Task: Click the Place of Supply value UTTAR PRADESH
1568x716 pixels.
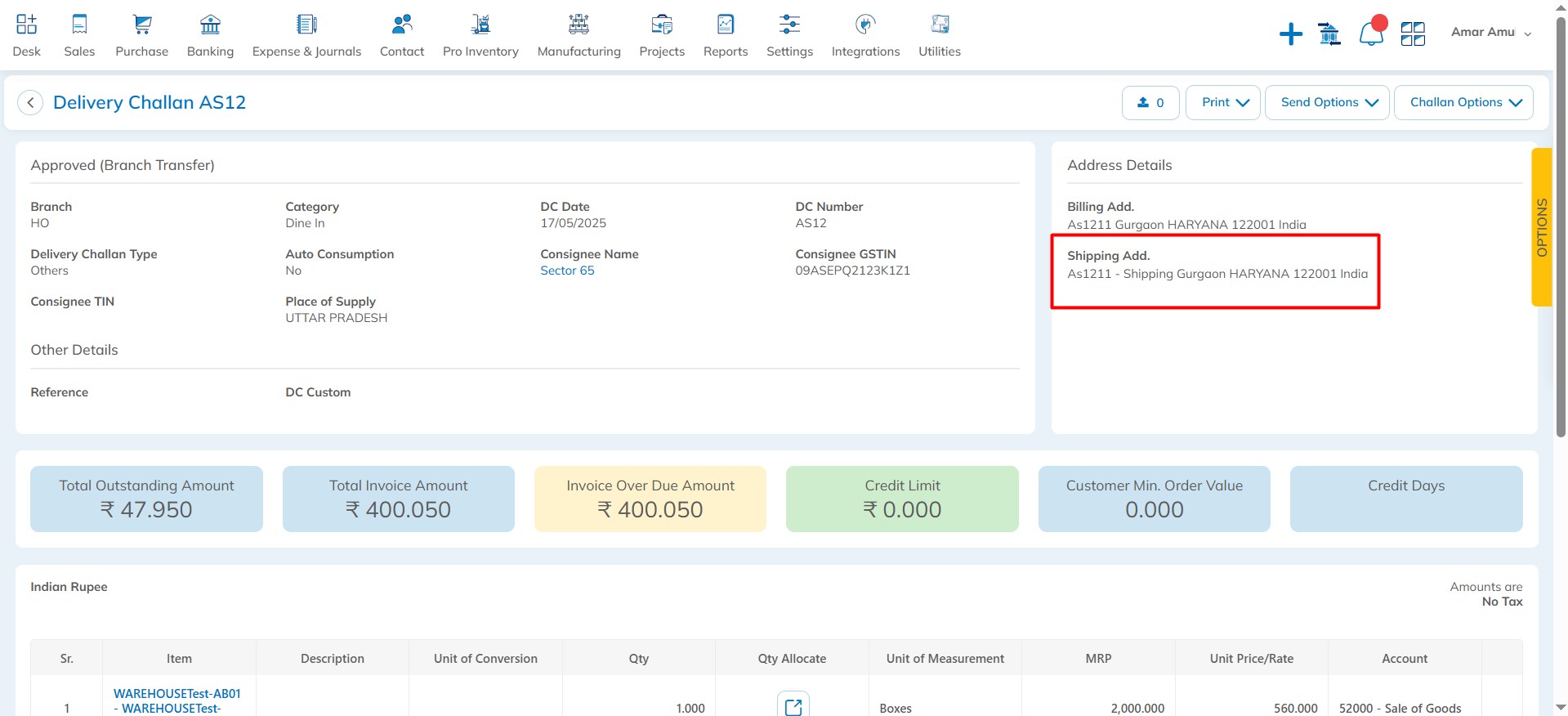Action: tap(337, 318)
